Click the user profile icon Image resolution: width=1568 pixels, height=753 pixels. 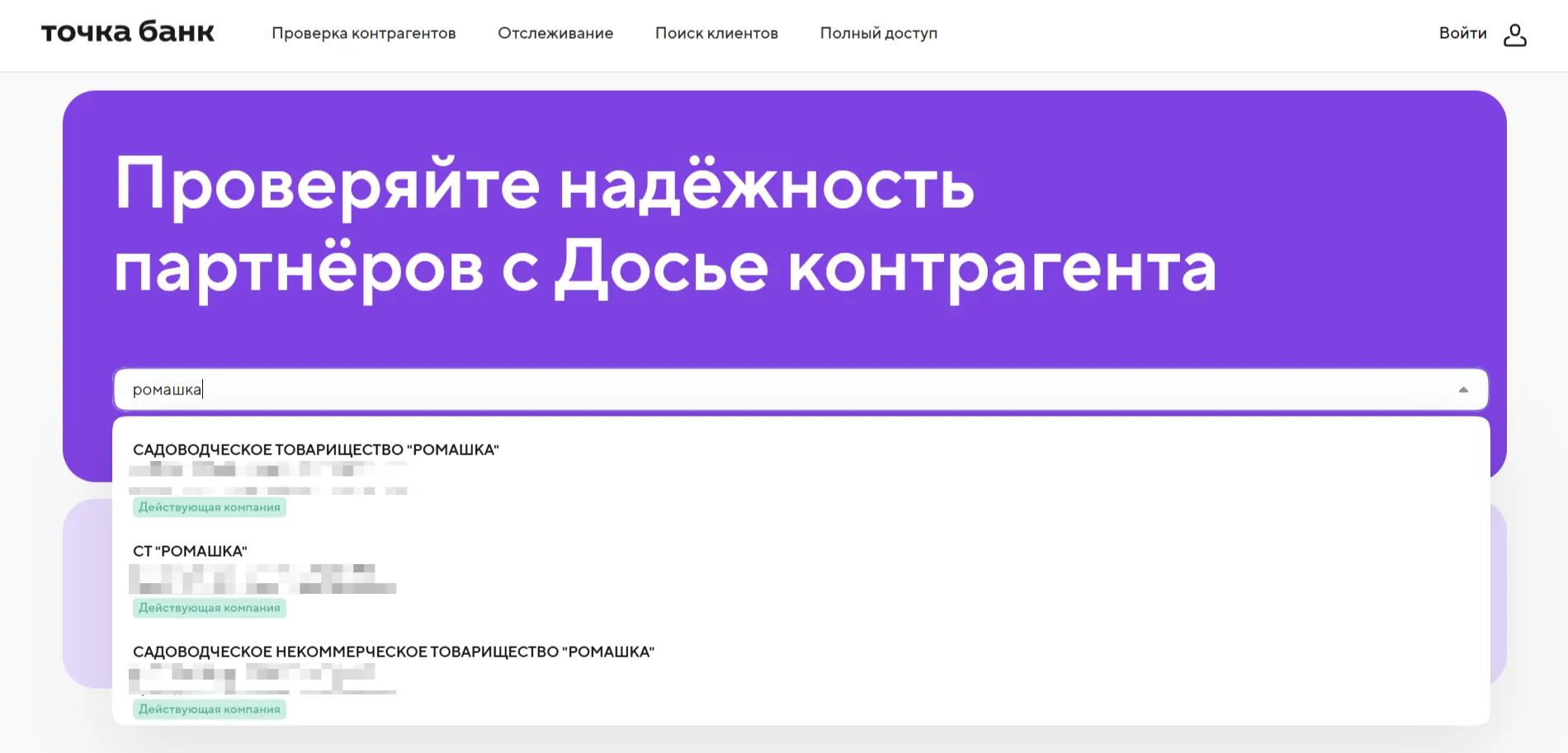(1514, 35)
